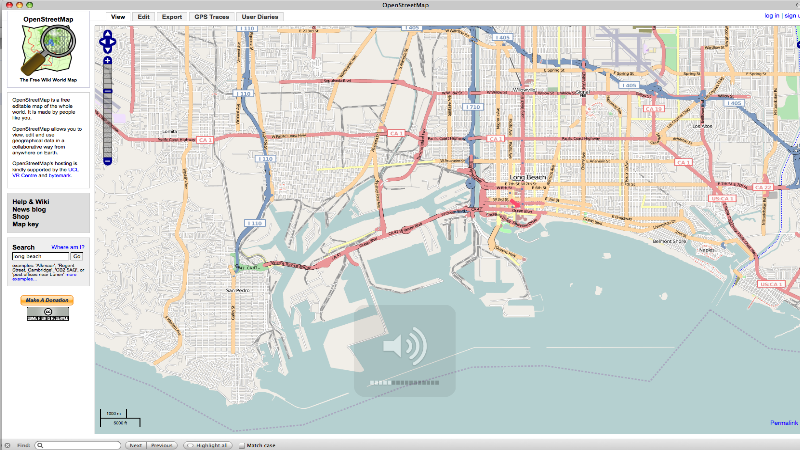The height and width of the screenshot is (450, 800).
Task: Click the map pan arrows control
Action: tap(108, 41)
